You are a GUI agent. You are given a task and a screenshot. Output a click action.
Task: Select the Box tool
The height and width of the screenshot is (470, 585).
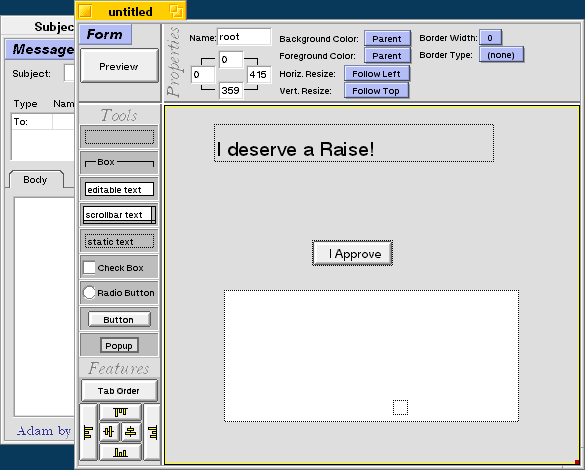(119, 163)
